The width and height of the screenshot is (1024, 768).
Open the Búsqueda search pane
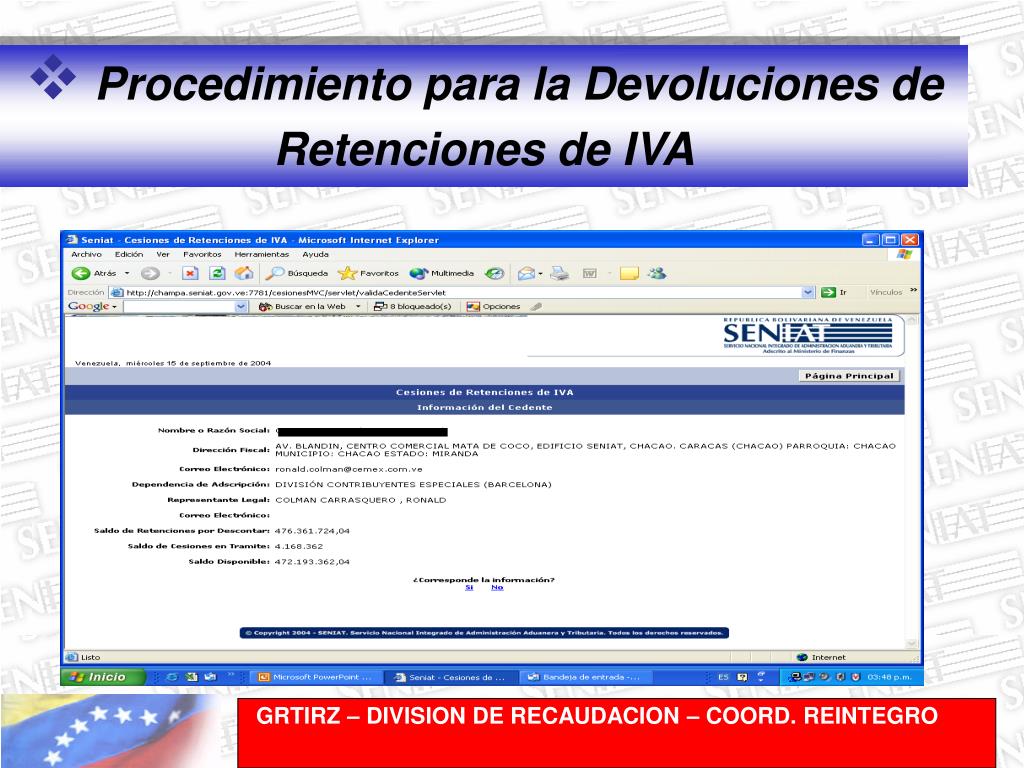[x=296, y=273]
